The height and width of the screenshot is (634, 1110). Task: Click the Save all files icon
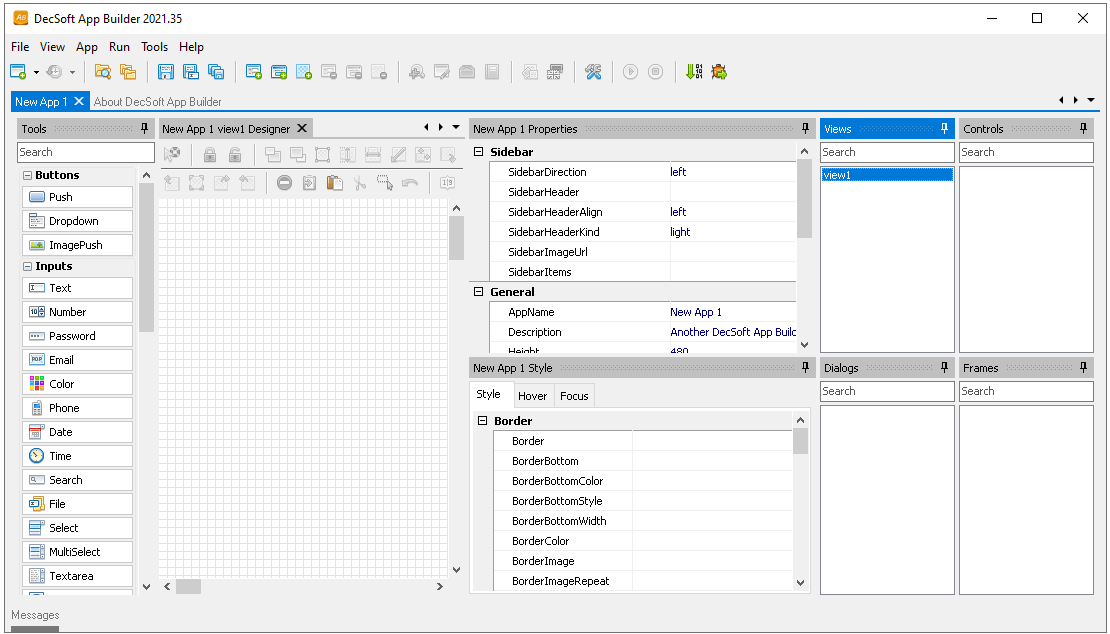[x=216, y=72]
